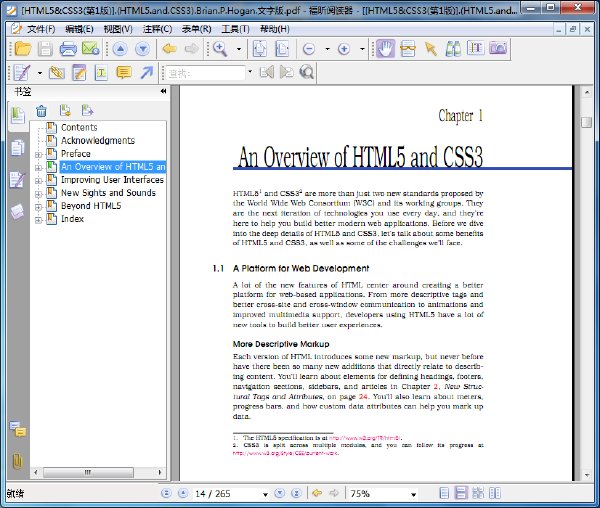Click the fit page view icon

coord(260,49)
